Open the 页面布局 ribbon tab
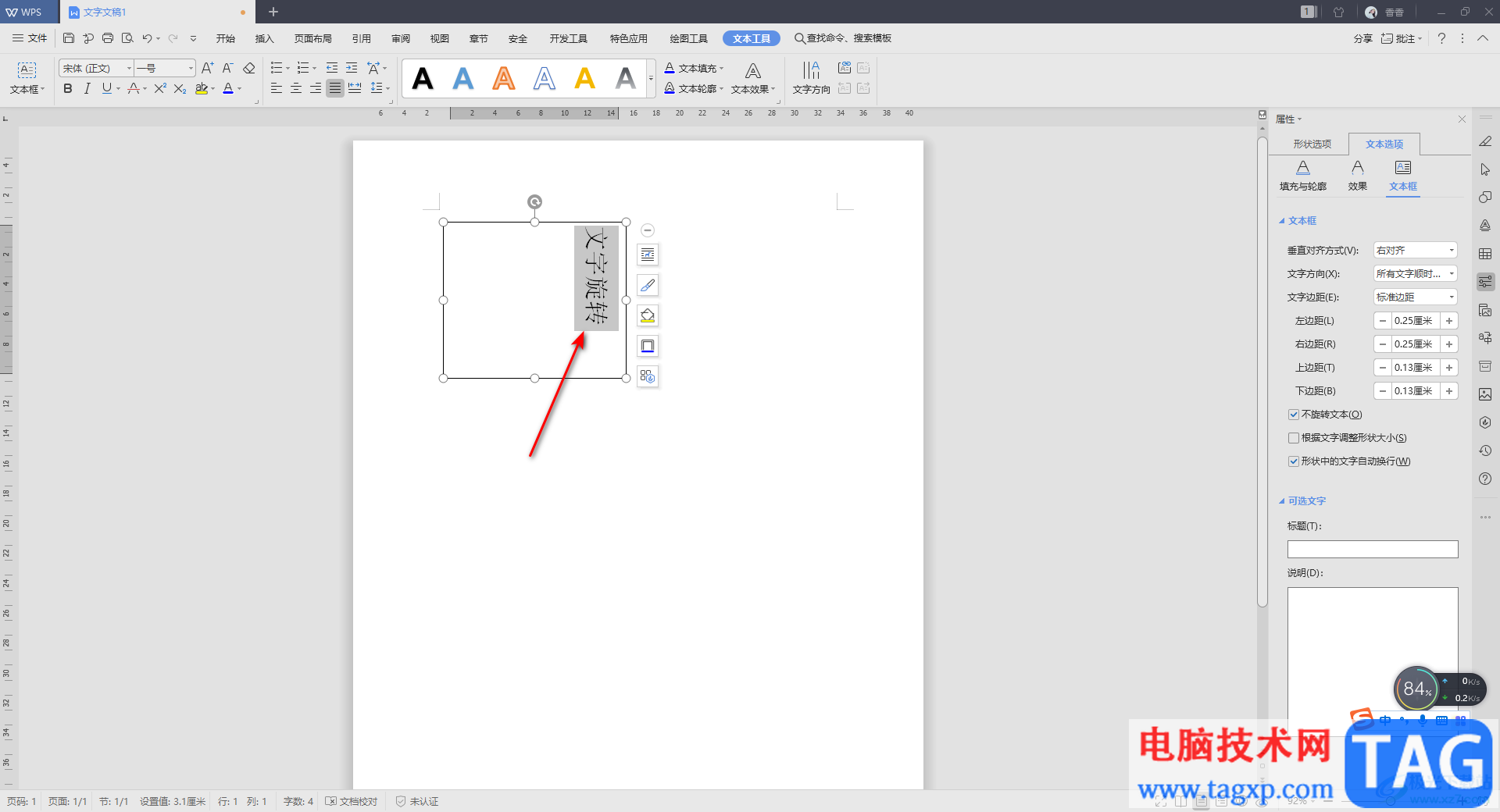The image size is (1500, 812). [x=313, y=38]
